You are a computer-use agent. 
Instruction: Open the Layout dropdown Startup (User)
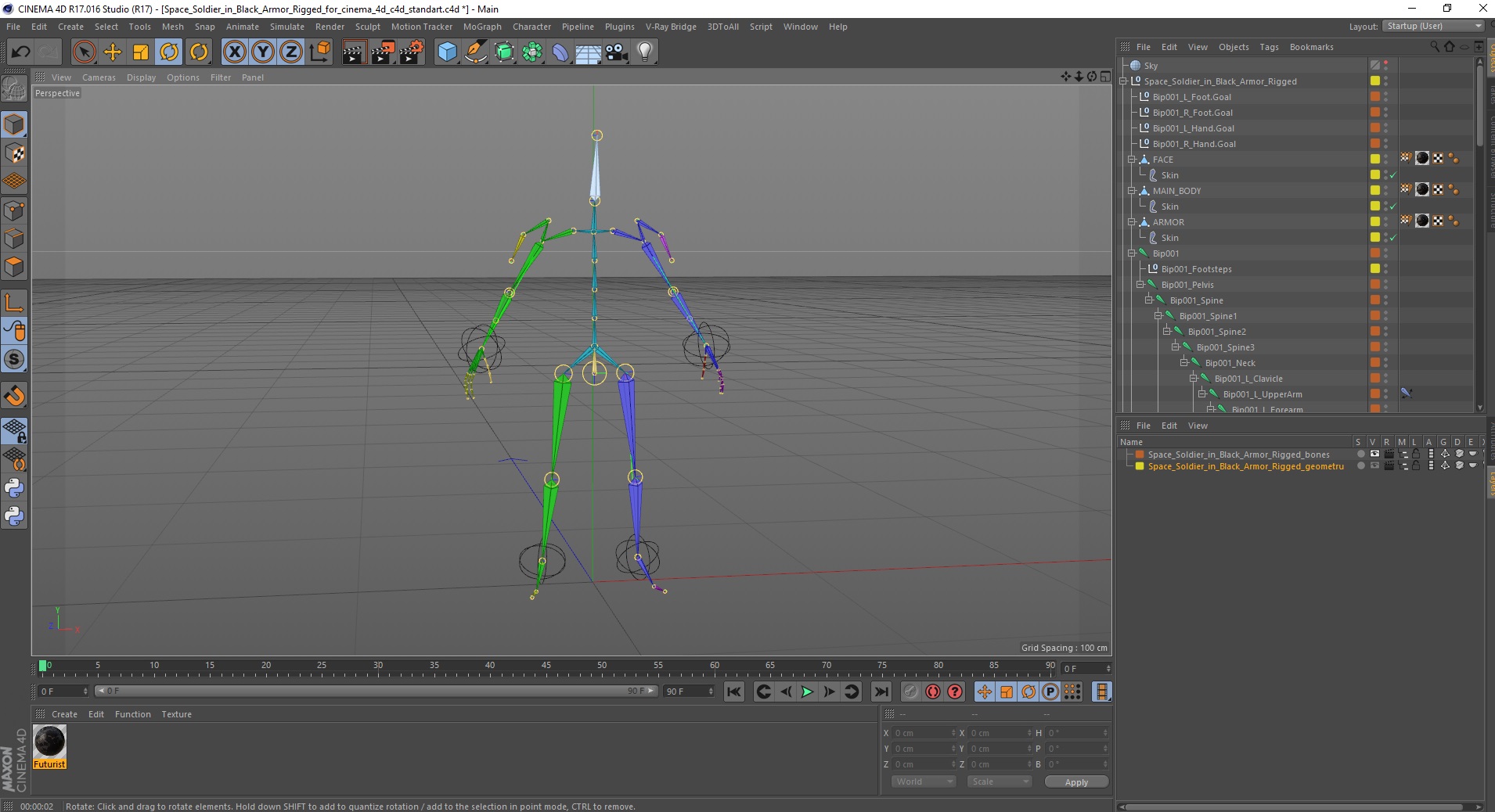[x=1433, y=26]
